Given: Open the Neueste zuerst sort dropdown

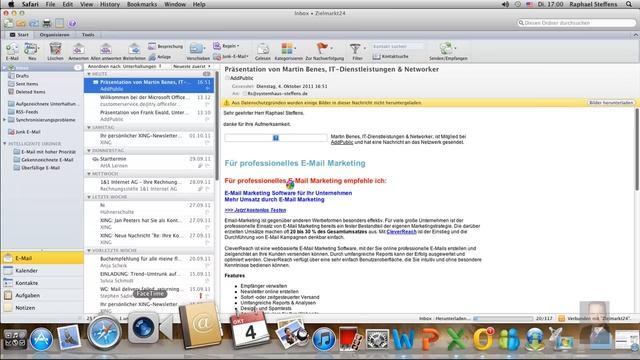Looking at the screenshot, I should pos(191,66).
